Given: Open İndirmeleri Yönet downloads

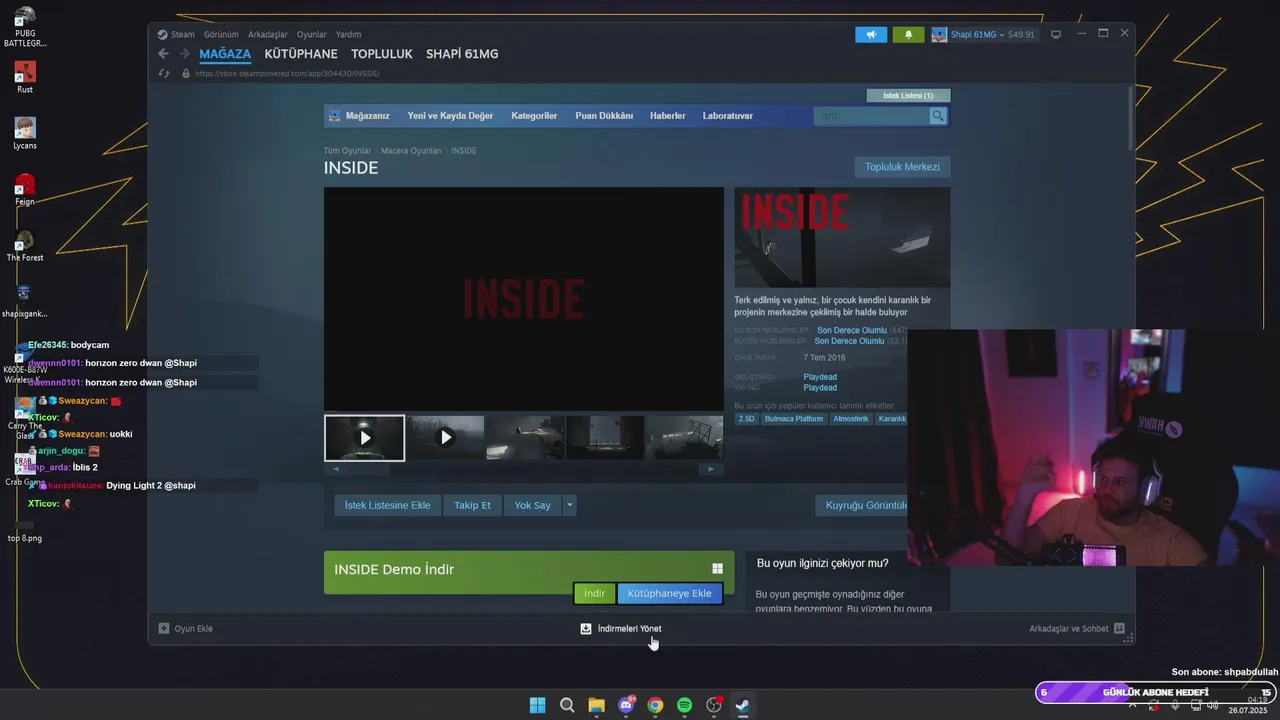Looking at the screenshot, I should point(621,628).
